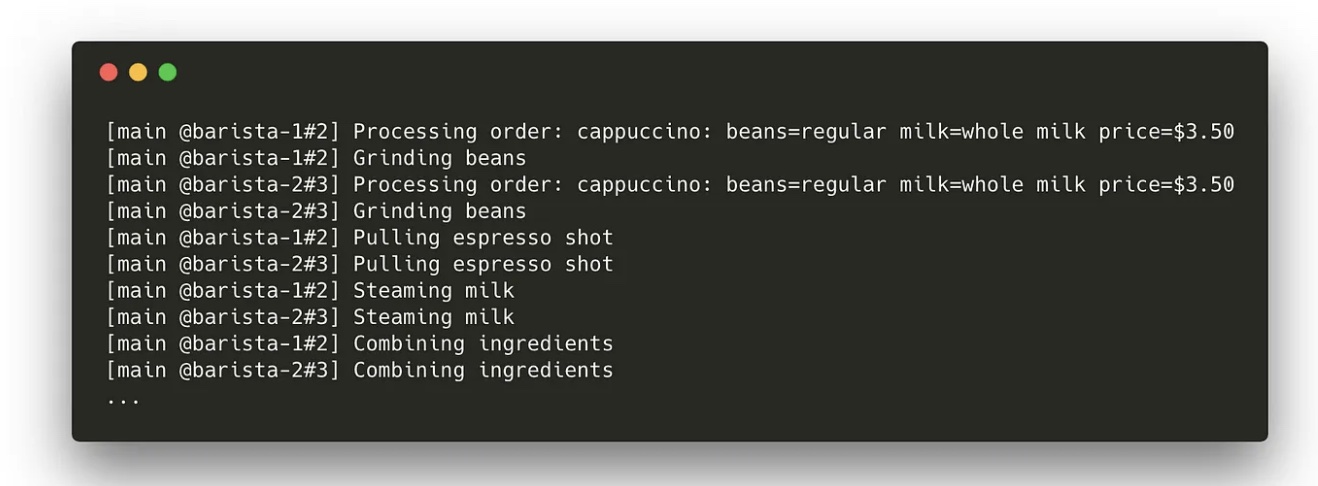This screenshot has width=1318, height=486.
Task: Select the barista-1 Grinding beans log line
Action: [316, 158]
